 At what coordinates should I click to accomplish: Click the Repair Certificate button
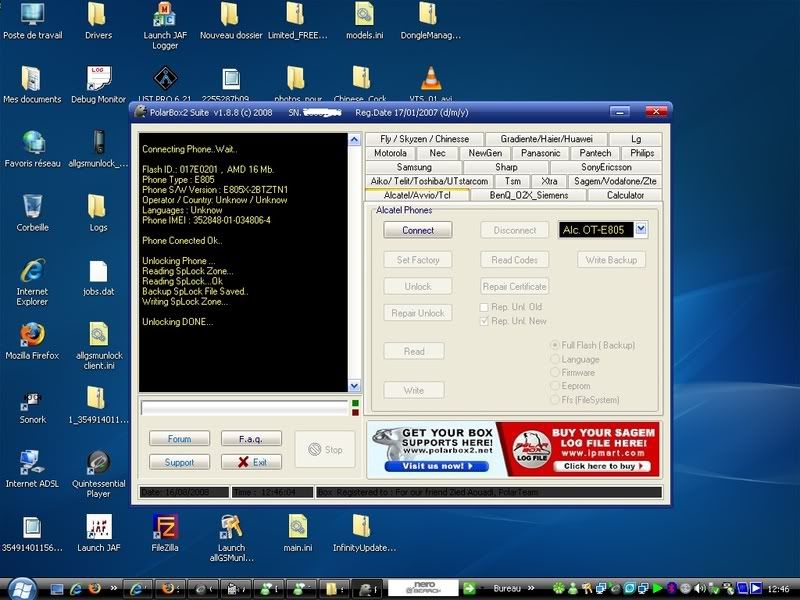pos(514,286)
